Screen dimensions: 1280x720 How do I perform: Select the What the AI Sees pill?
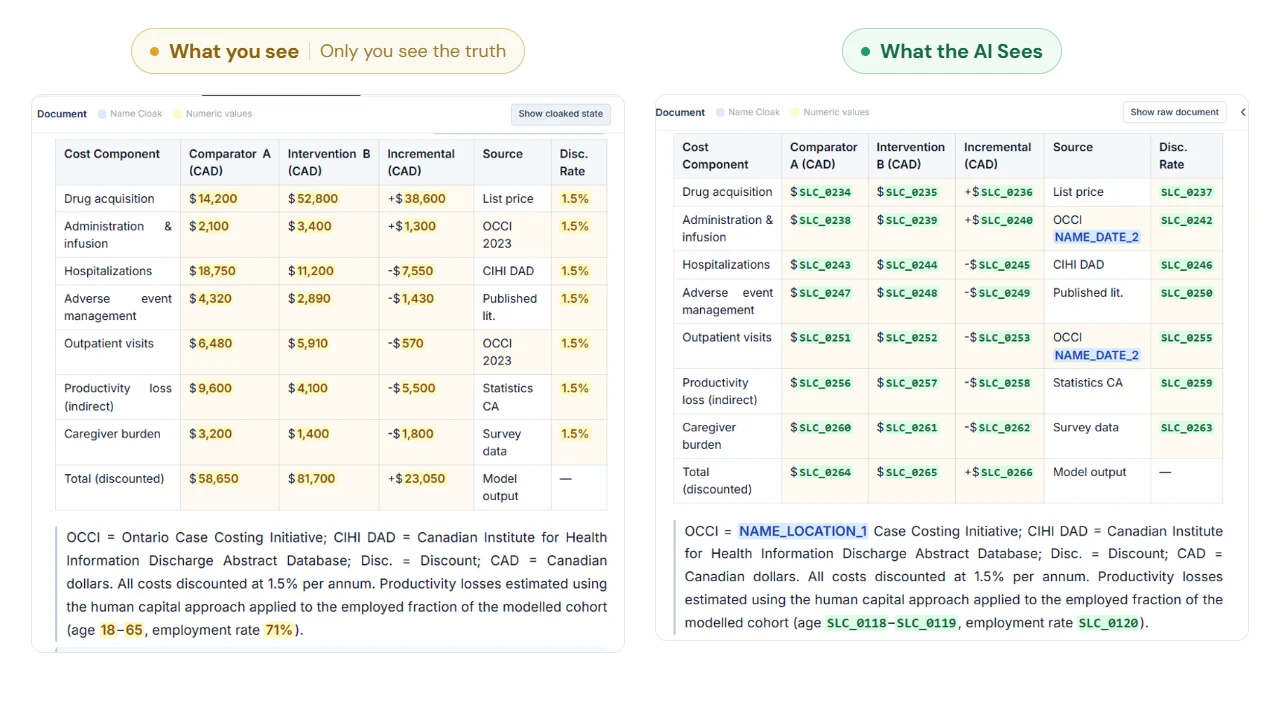pos(951,51)
